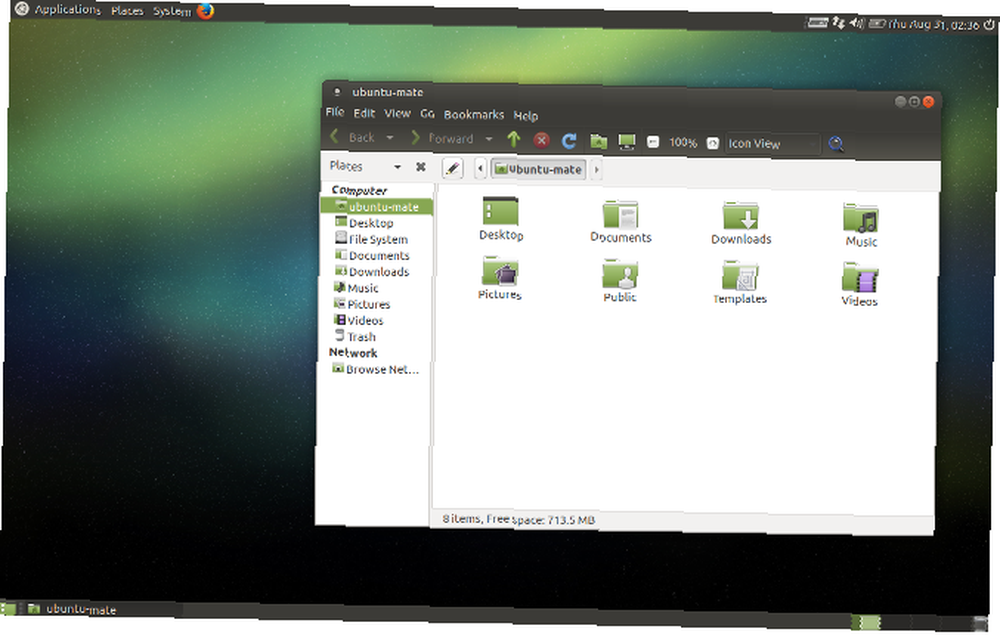Click the keyboard indicator in the panel
1000x635 pixels.
tap(817, 23)
